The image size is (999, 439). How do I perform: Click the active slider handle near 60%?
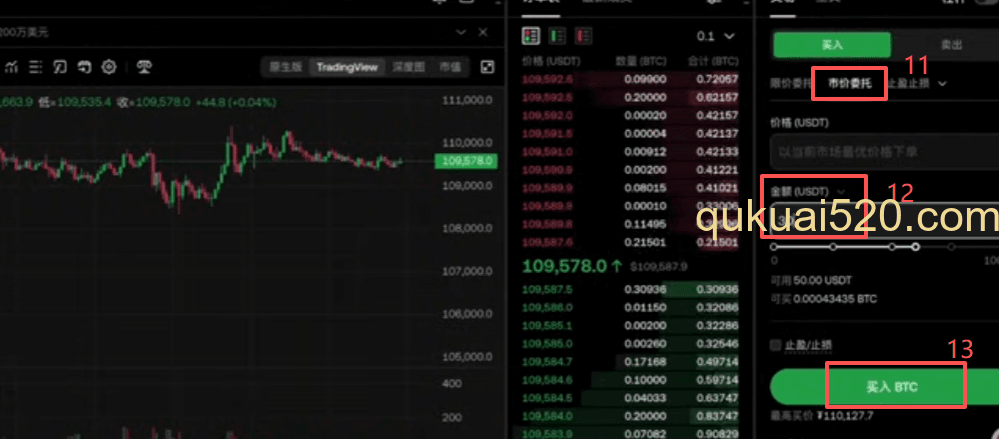pyautogui.click(x=916, y=247)
